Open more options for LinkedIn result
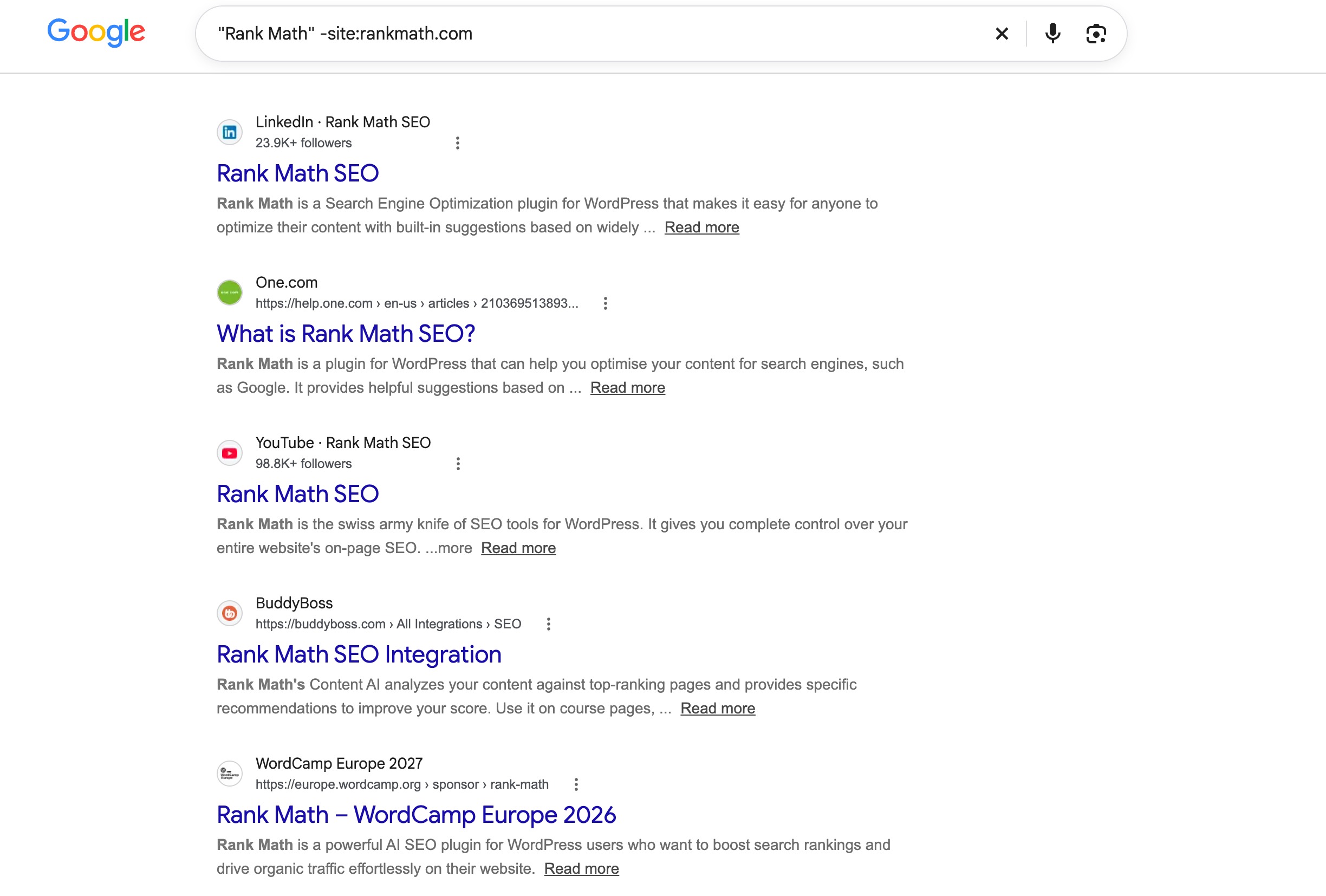The width and height of the screenshot is (1326, 896). 457,143
